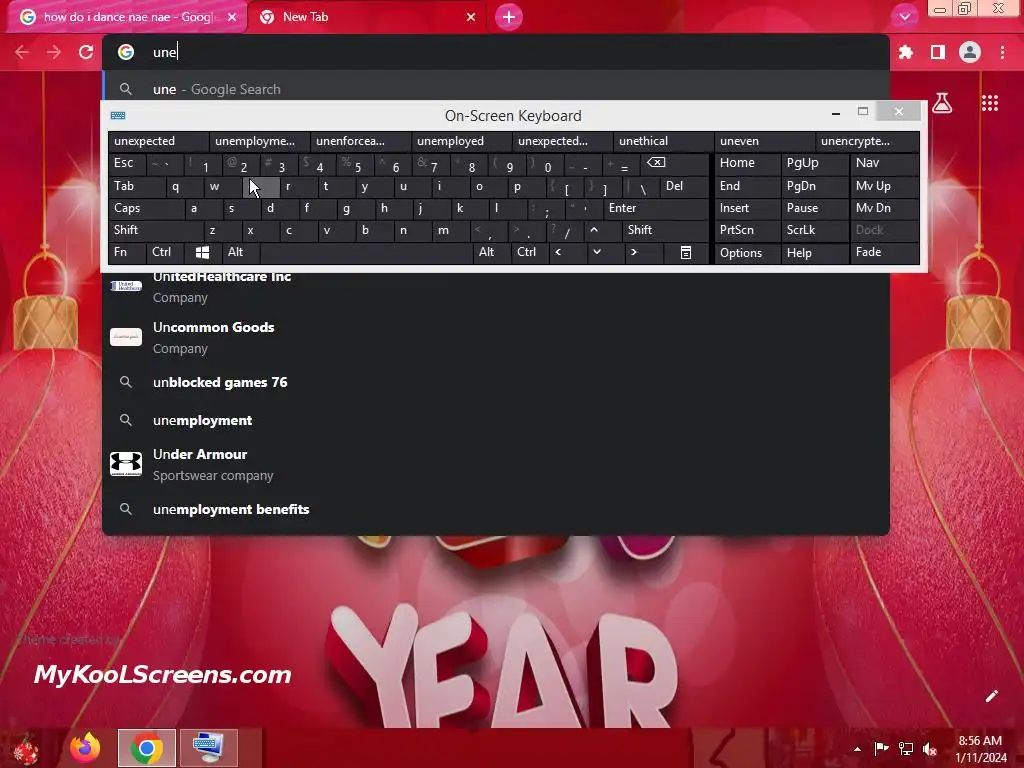Click the browser back arrow

pos(22,52)
